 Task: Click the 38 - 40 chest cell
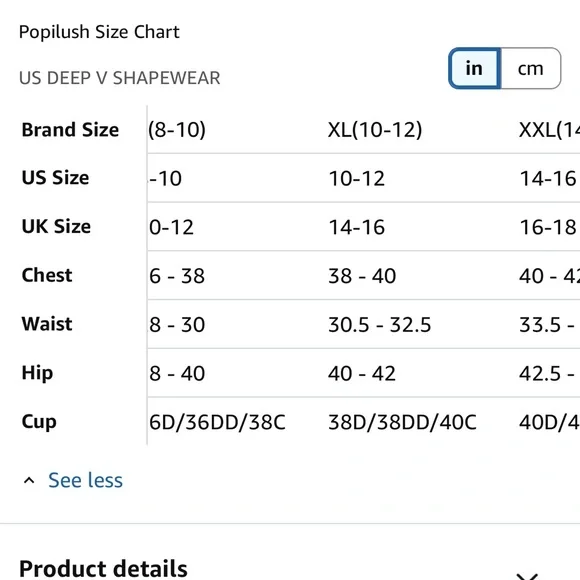362,276
